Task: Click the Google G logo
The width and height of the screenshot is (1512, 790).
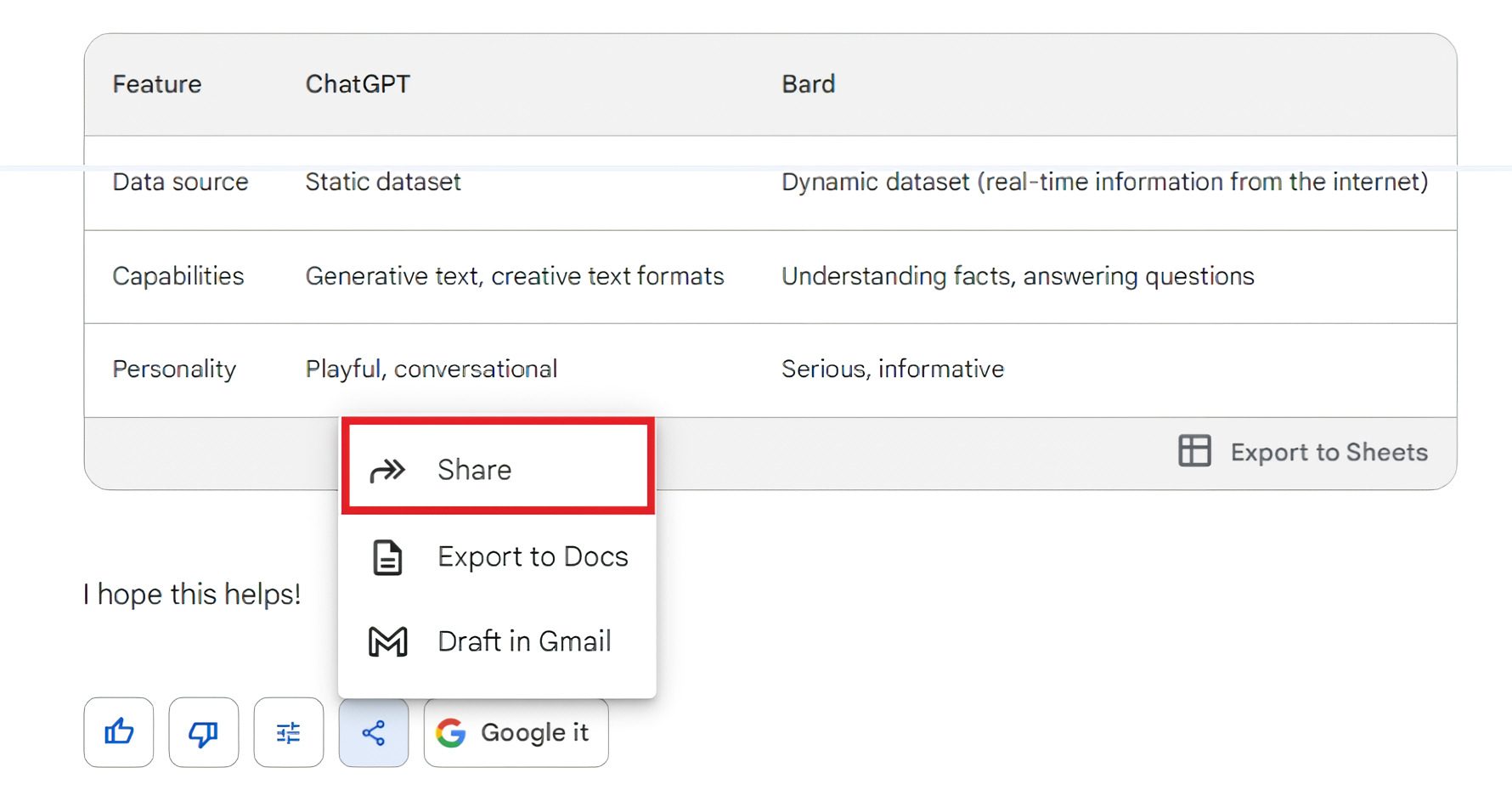Action: [451, 732]
